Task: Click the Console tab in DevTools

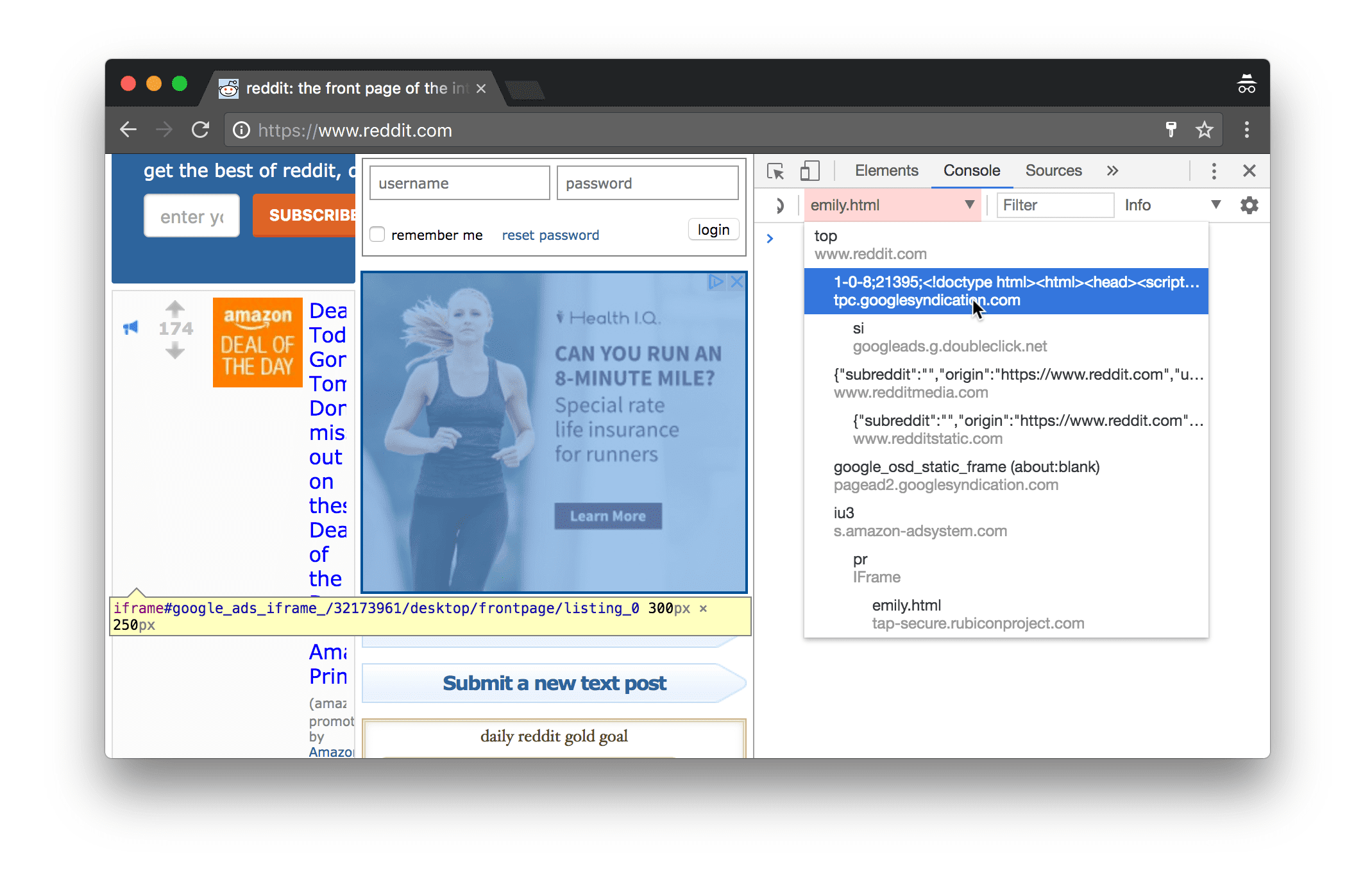Action: pyautogui.click(x=971, y=171)
